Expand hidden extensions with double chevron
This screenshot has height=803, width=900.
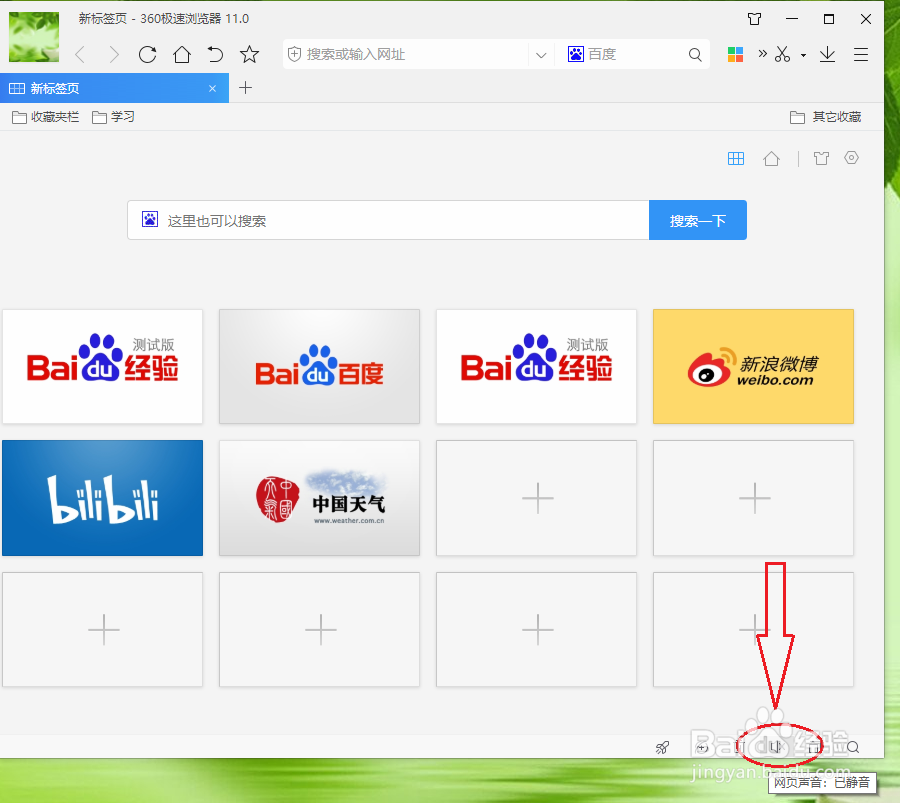[762, 54]
